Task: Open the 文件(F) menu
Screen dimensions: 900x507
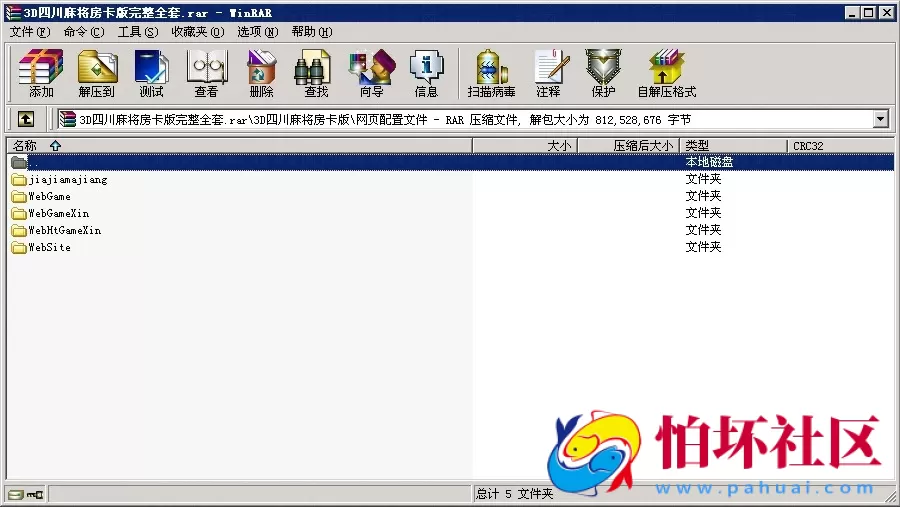Action: click(x=30, y=32)
